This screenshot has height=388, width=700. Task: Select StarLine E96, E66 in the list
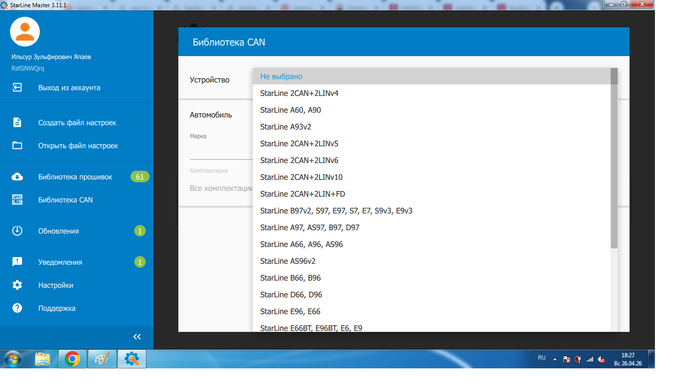pyautogui.click(x=432, y=311)
